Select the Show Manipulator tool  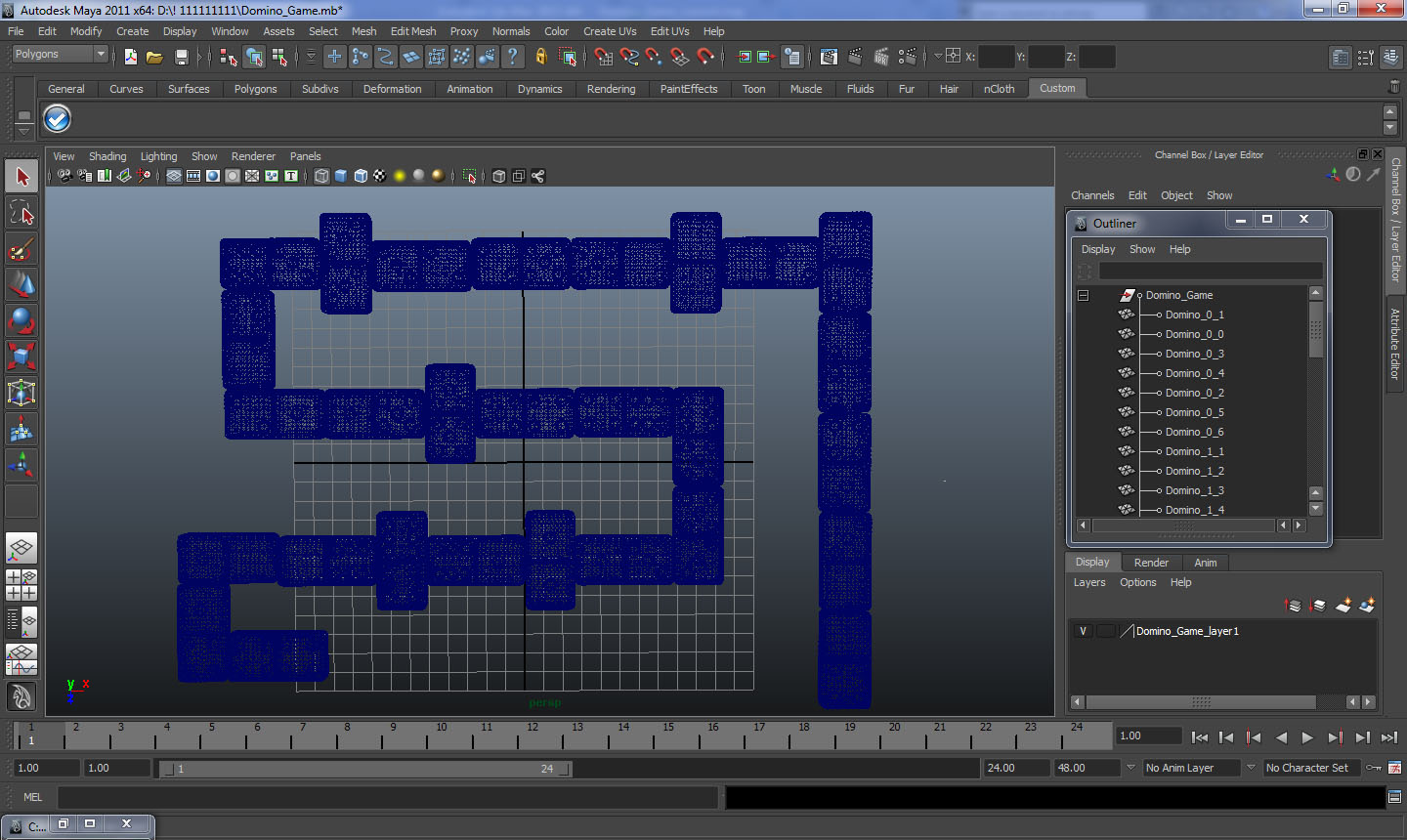[22, 465]
